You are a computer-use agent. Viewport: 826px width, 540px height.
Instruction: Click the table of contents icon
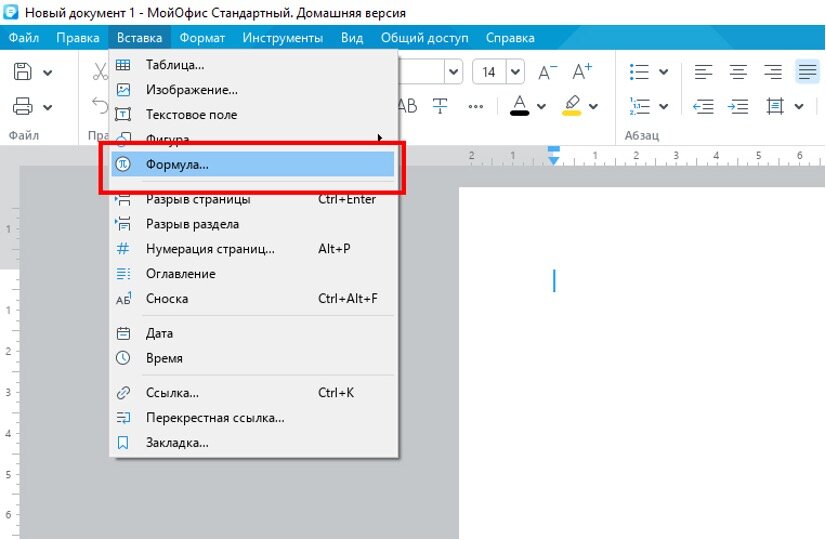[123, 273]
